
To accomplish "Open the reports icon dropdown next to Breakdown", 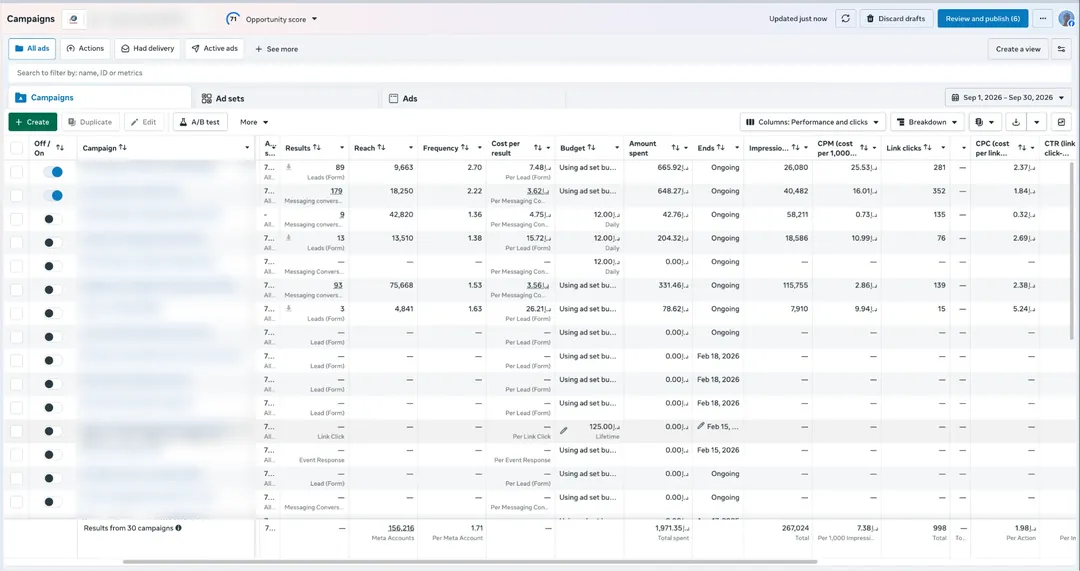I will tap(984, 122).
